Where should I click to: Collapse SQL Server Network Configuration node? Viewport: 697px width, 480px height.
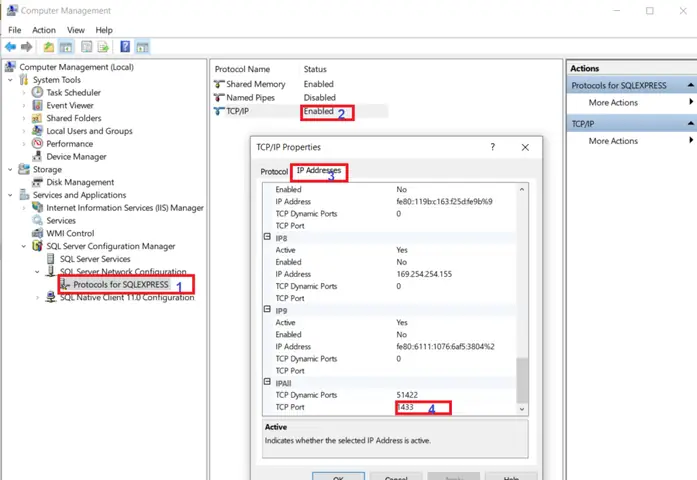(x=37, y=272)
